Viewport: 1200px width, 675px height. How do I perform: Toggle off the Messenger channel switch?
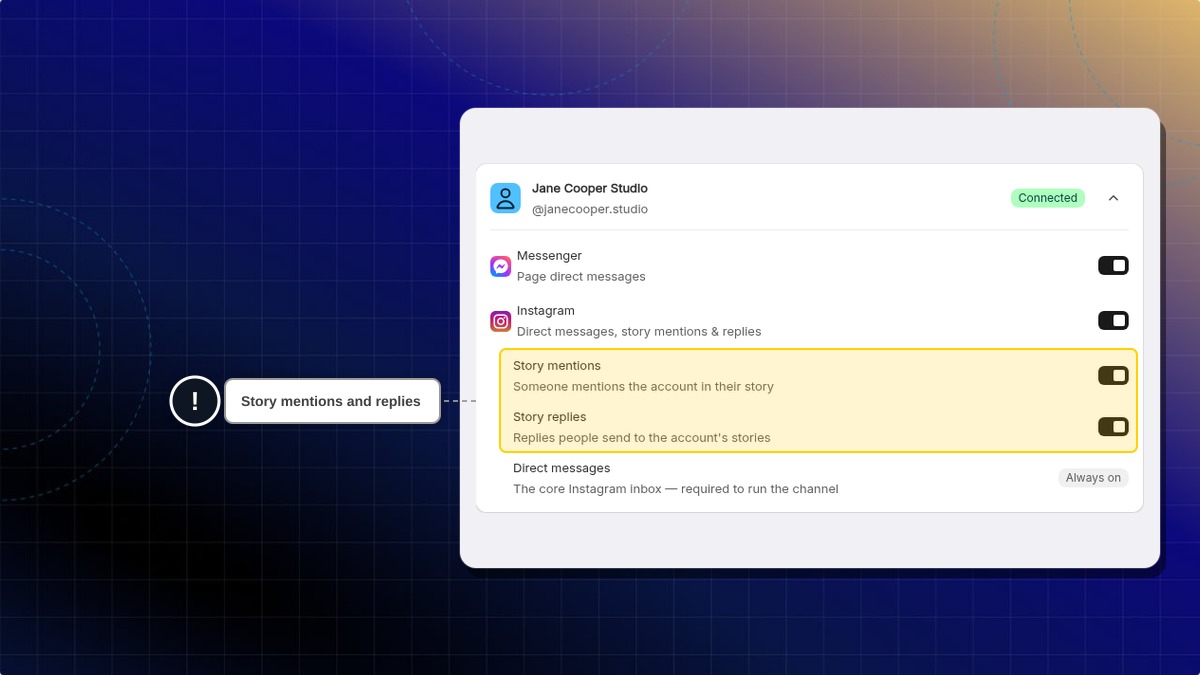point(1113,265)
